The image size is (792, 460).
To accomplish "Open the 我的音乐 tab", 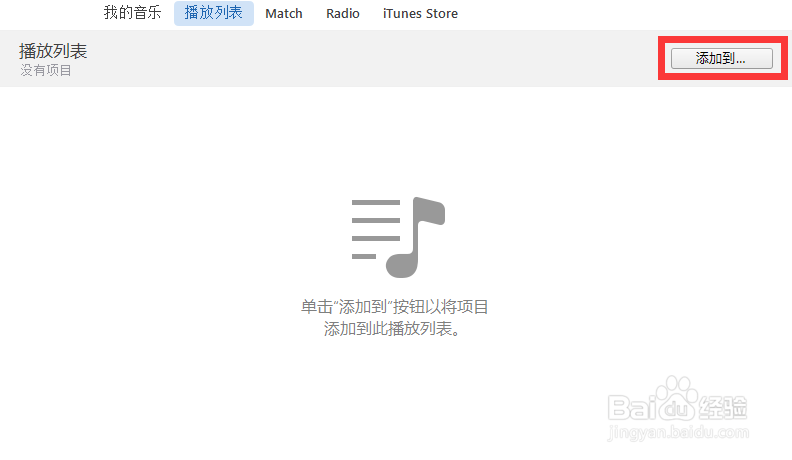I will tap(132, 13).
